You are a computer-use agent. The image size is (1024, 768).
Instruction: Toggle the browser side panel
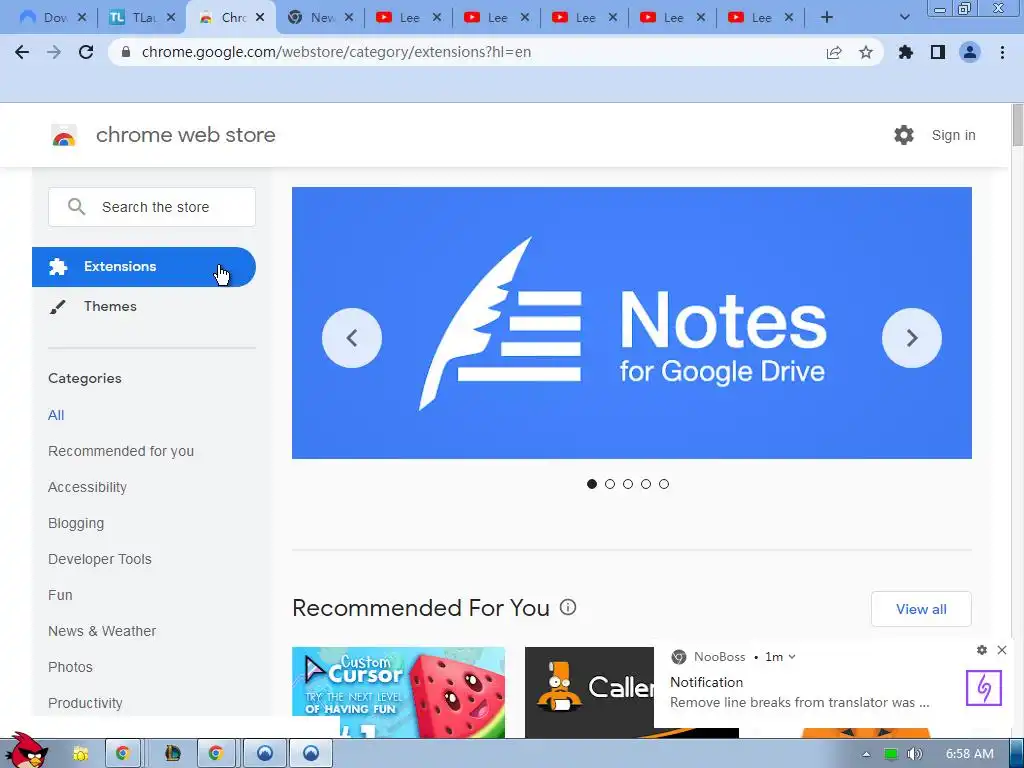coord(938,52)
